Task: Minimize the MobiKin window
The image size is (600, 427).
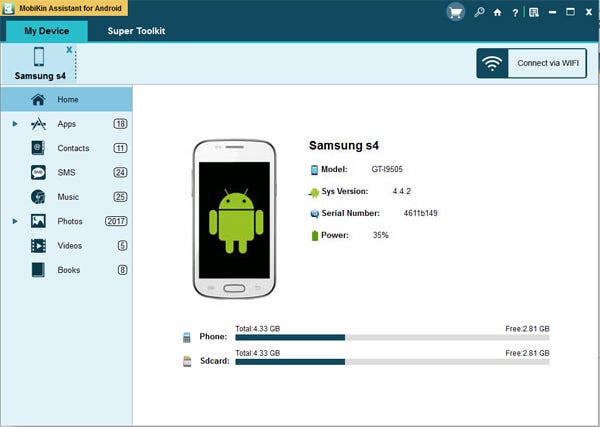Action: pyautogui.click(x=552, y=13)
